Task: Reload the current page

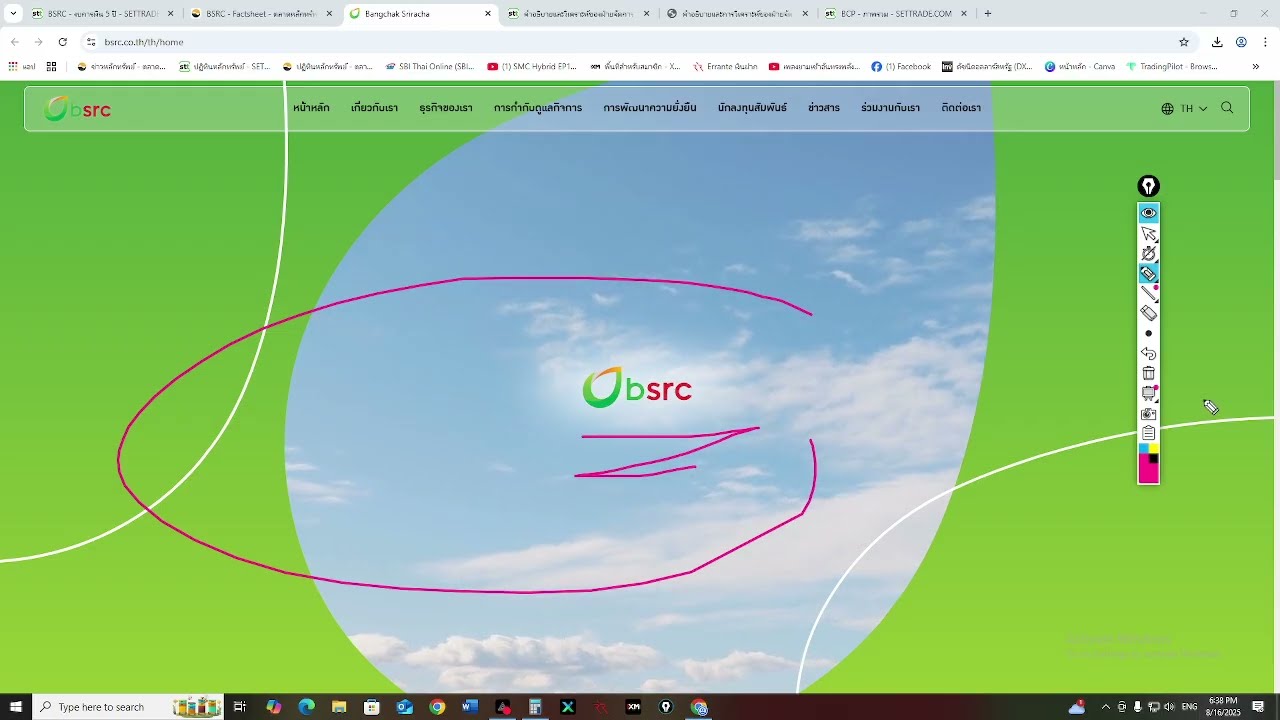Action: coord(63,42)
